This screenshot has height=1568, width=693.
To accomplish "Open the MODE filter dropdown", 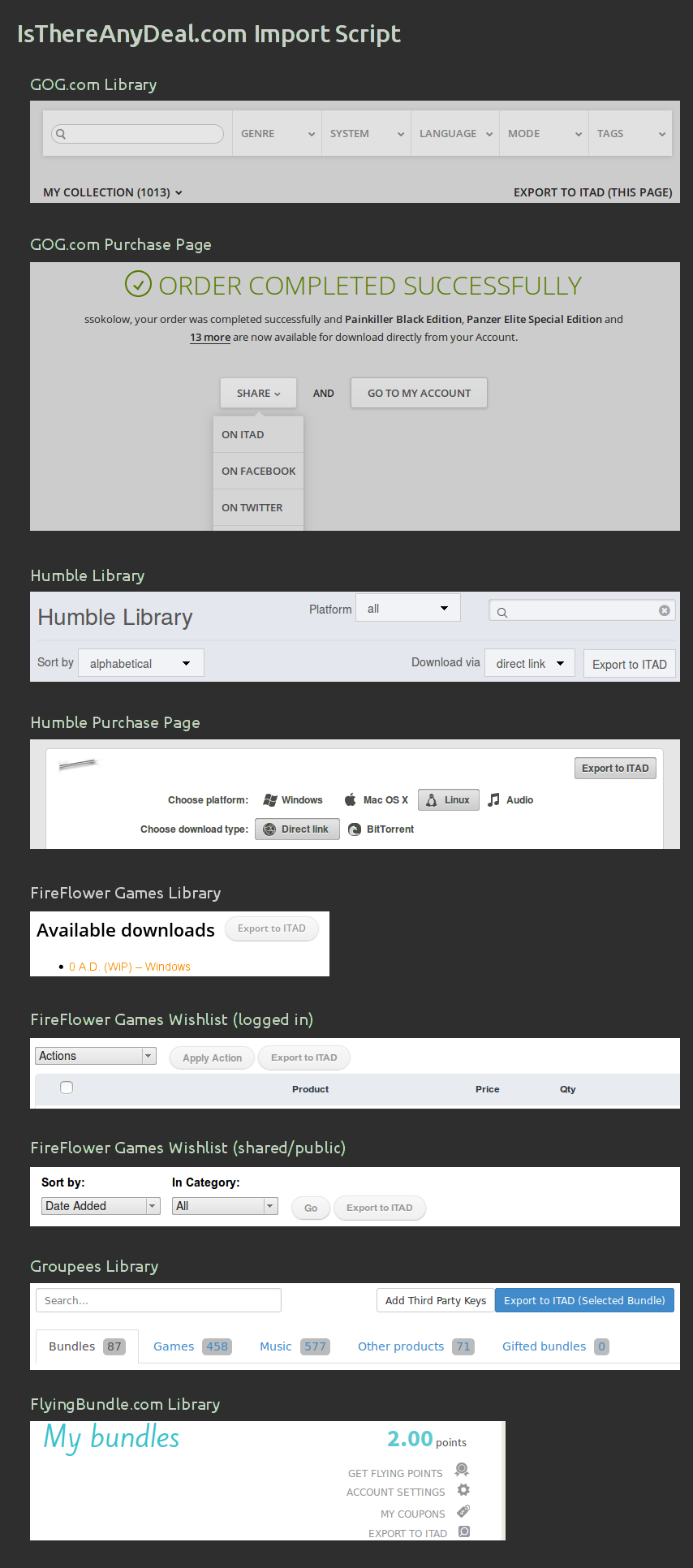I will (544, 134).
